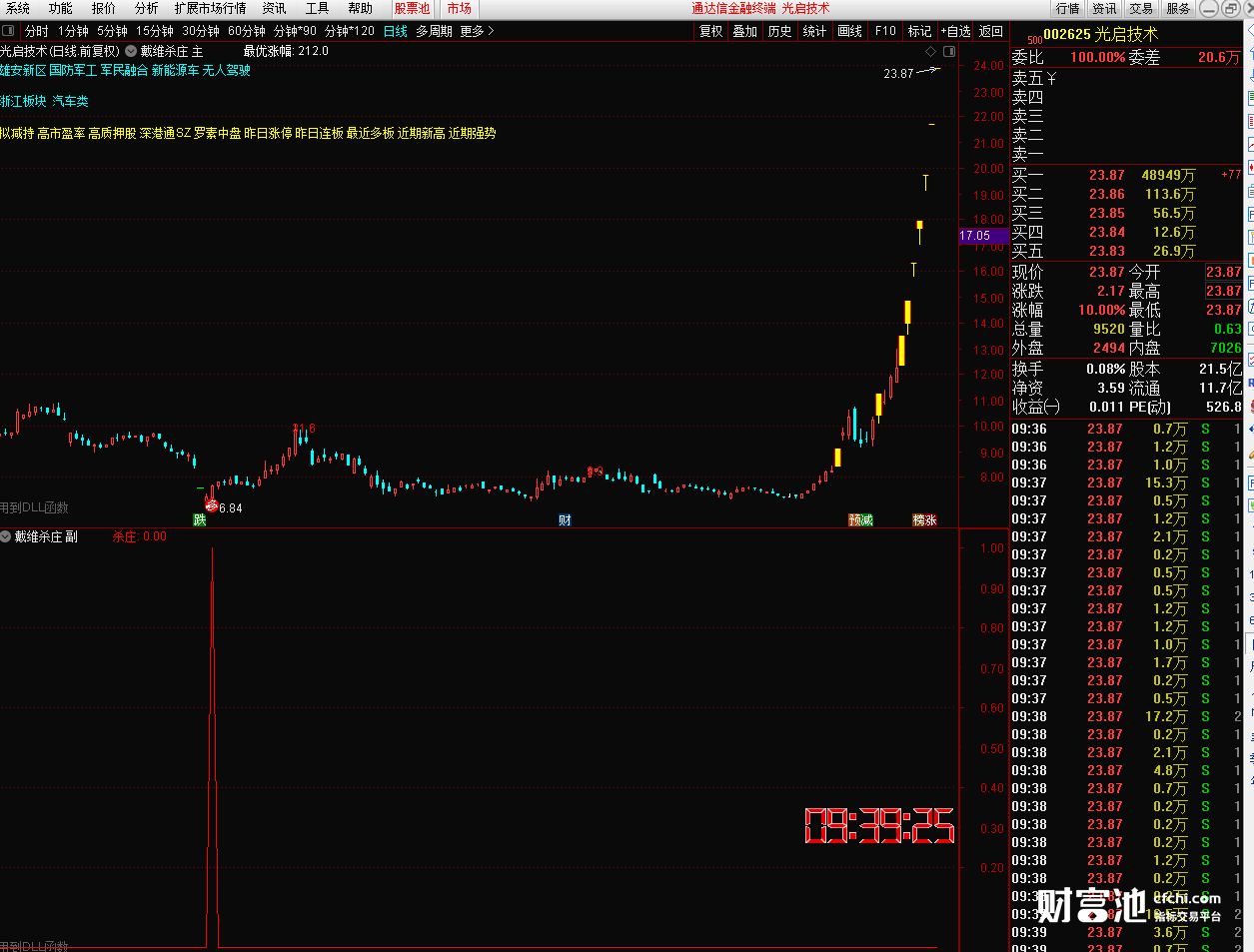Viewport: 1254px width, 952px height.
Task: Click the 最优涨幅: 212.0 label
Action: tap(286, 51)
